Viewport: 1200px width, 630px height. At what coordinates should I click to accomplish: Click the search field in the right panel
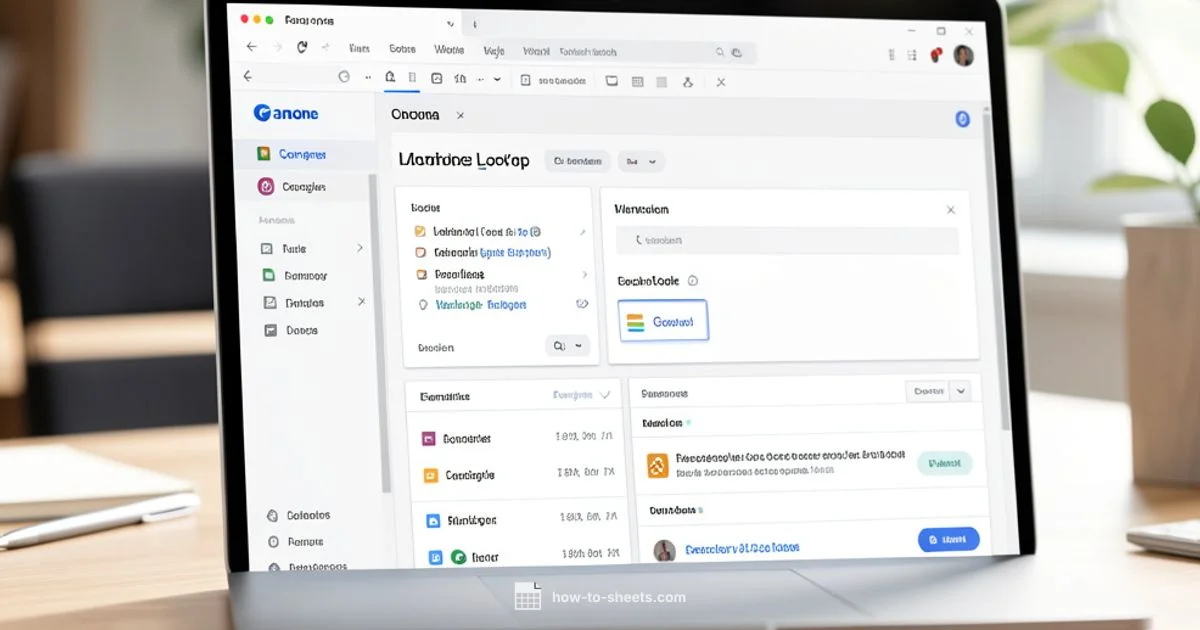(786, 240)
